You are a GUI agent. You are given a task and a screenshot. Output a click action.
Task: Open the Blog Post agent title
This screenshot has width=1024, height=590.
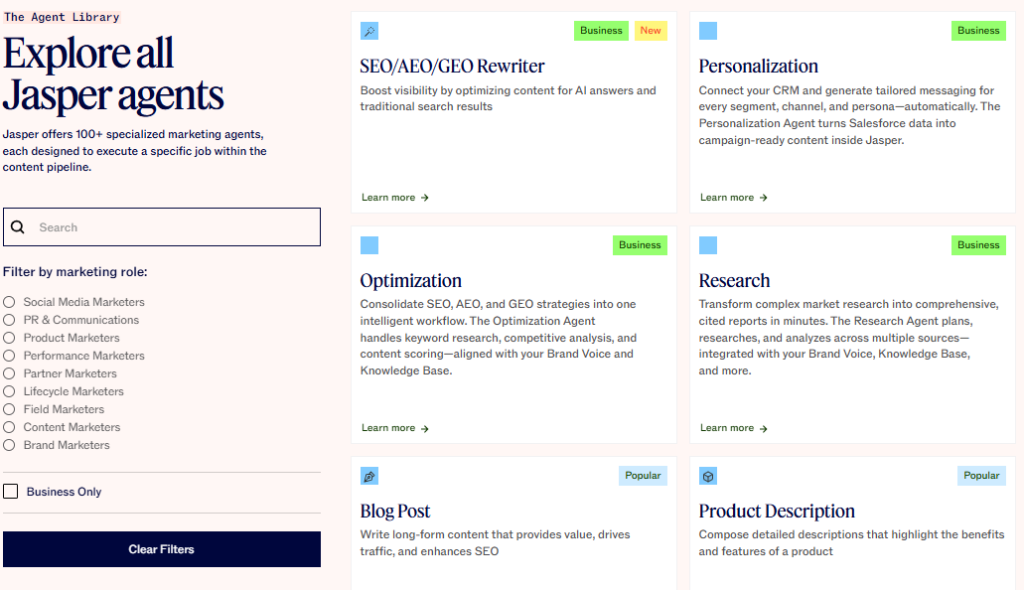[395, 511]
